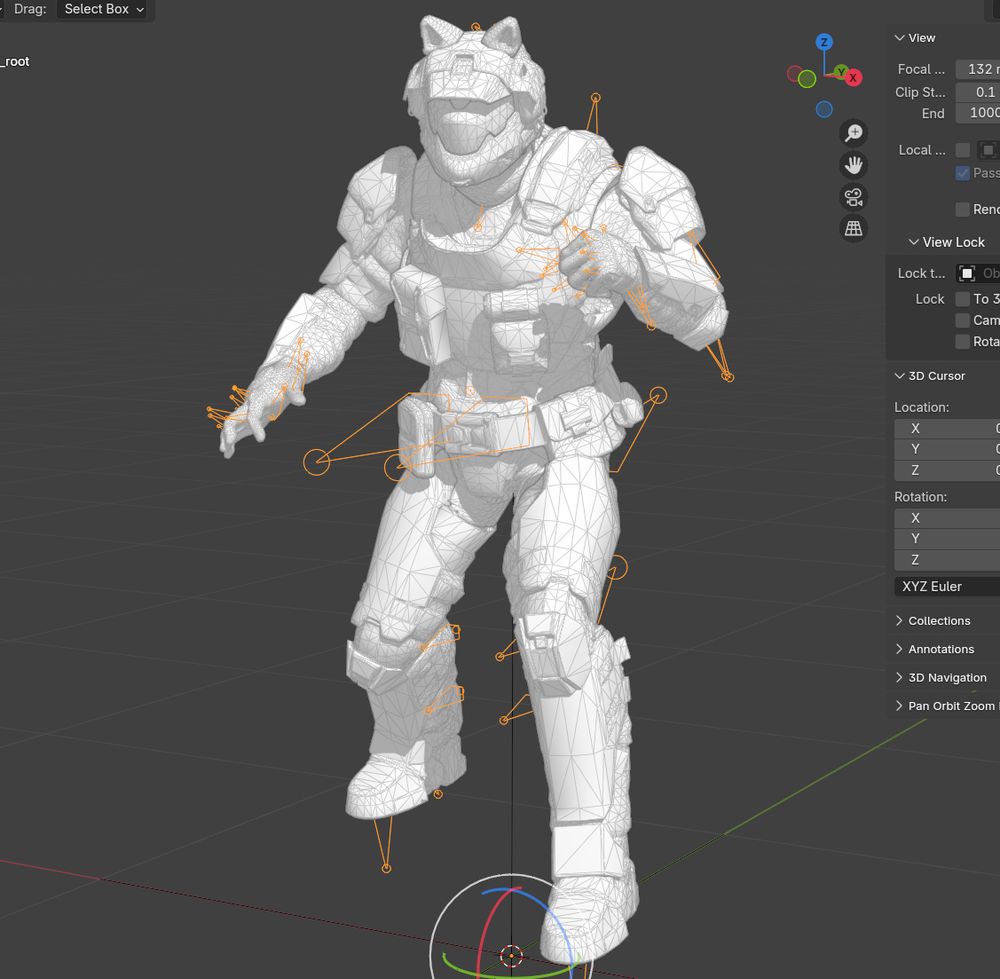Enable Lock To 3D cursor checkbox
1000x979 pixels.
coord(962,299)
